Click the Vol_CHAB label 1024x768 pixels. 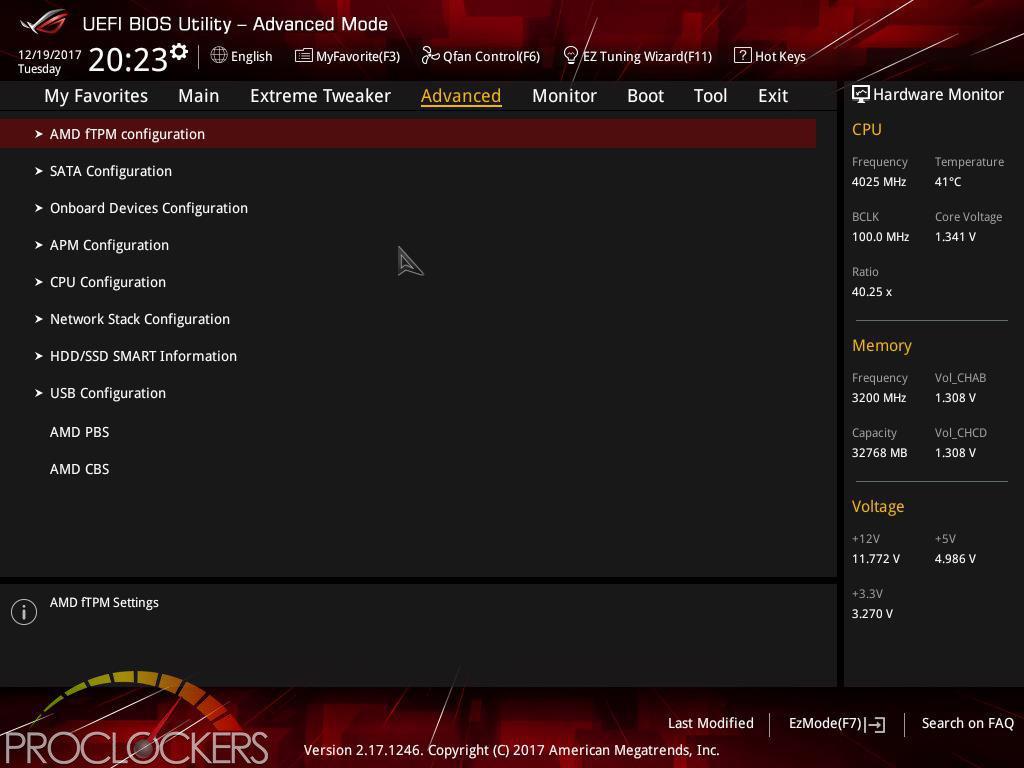[x=960, y=378]
